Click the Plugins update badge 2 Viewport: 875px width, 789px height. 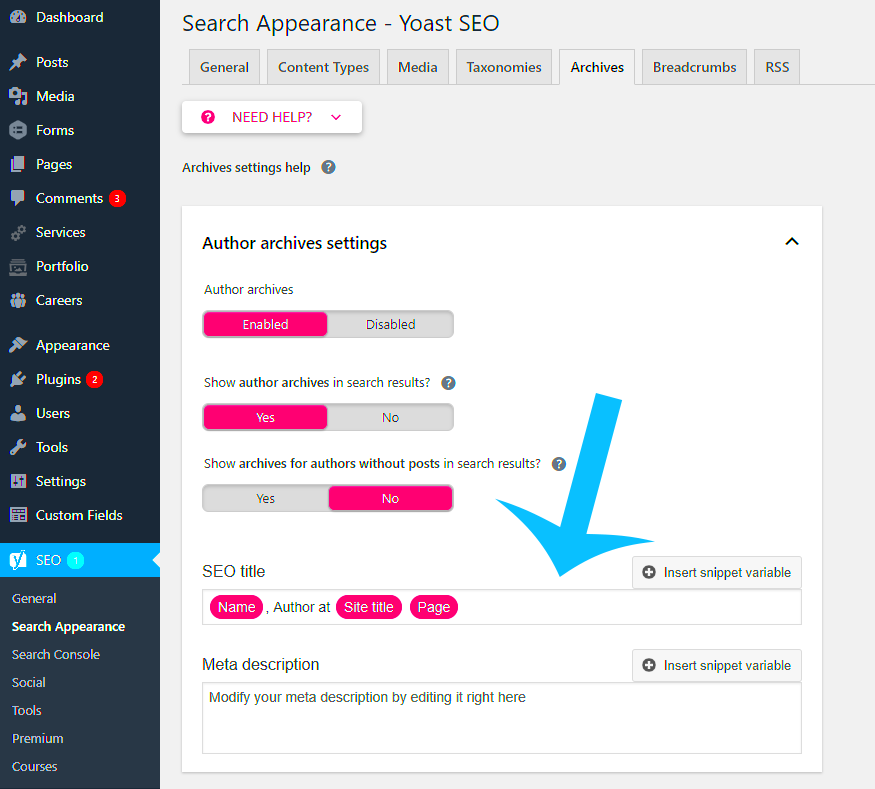pos(95,379)
